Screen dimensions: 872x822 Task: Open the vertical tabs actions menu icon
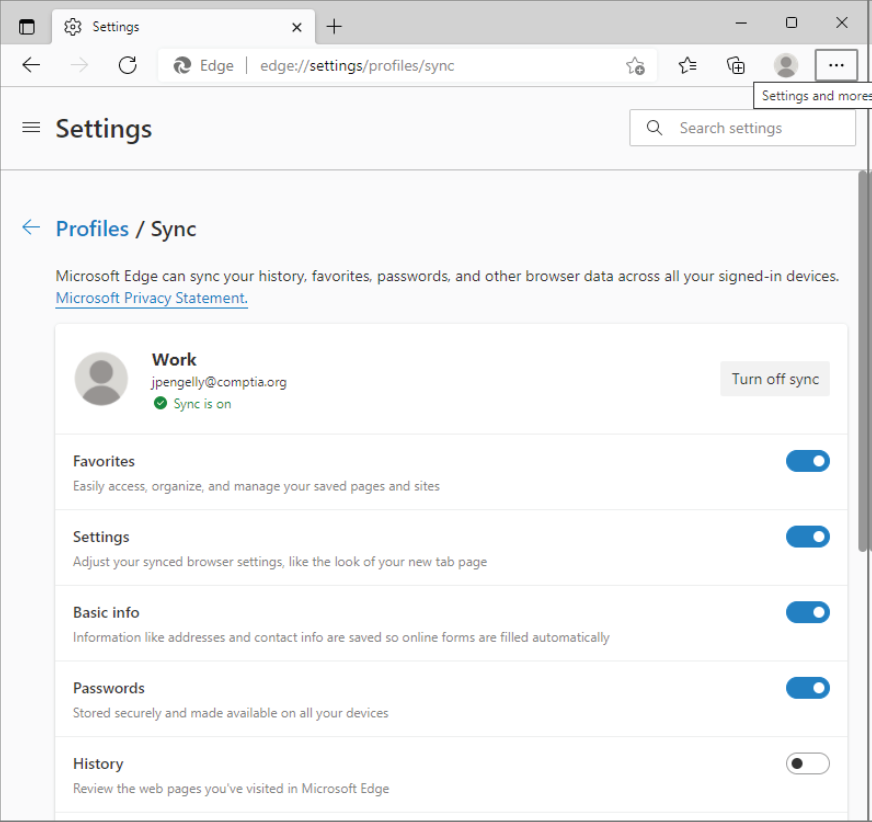(x=26, y=26)
